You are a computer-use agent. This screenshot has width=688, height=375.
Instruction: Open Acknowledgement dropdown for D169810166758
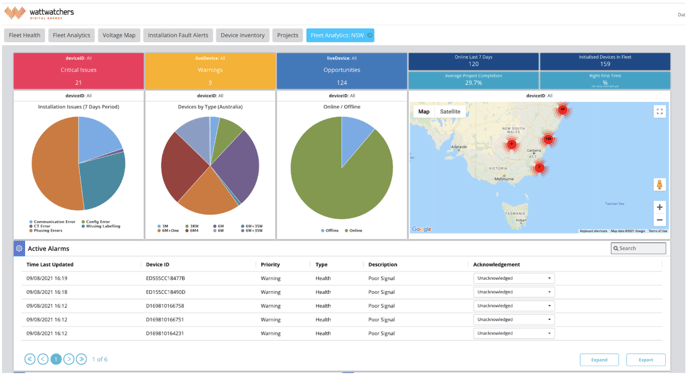[513, 306]
